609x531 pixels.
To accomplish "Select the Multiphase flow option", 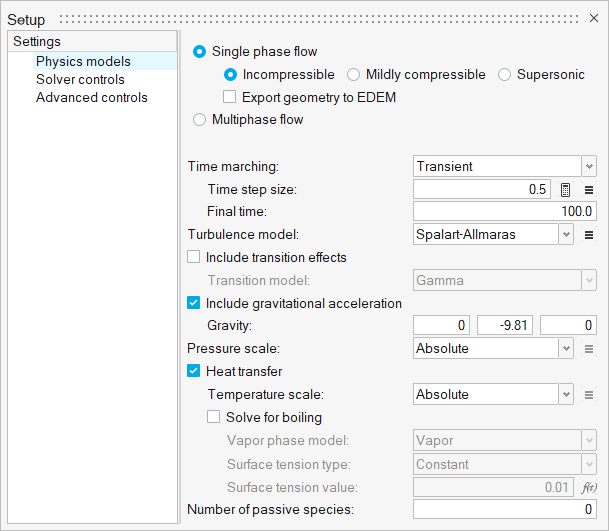I will click(x=200, y=120).
